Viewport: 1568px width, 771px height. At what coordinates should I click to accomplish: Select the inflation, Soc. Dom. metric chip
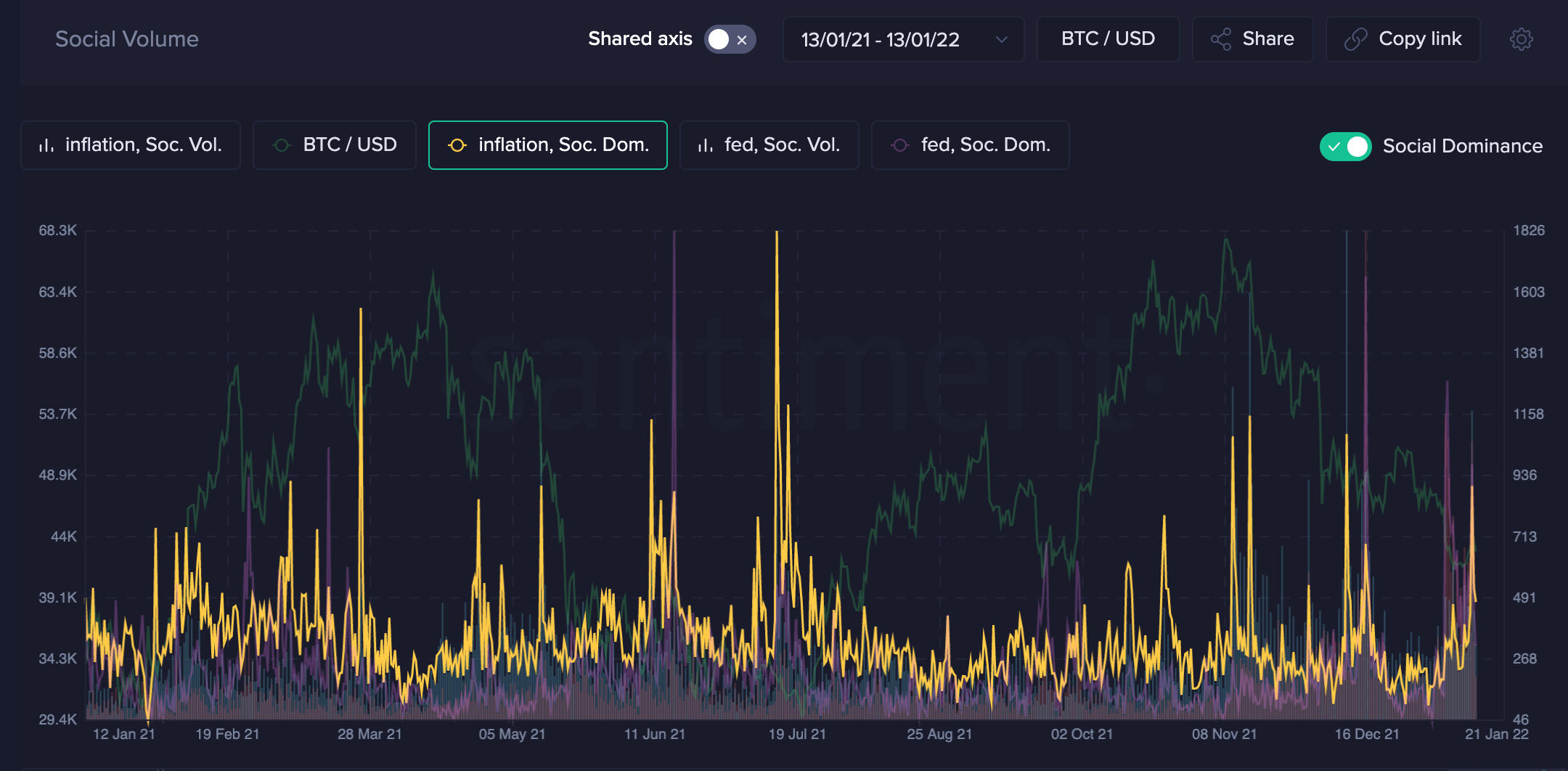click(548, 145)
